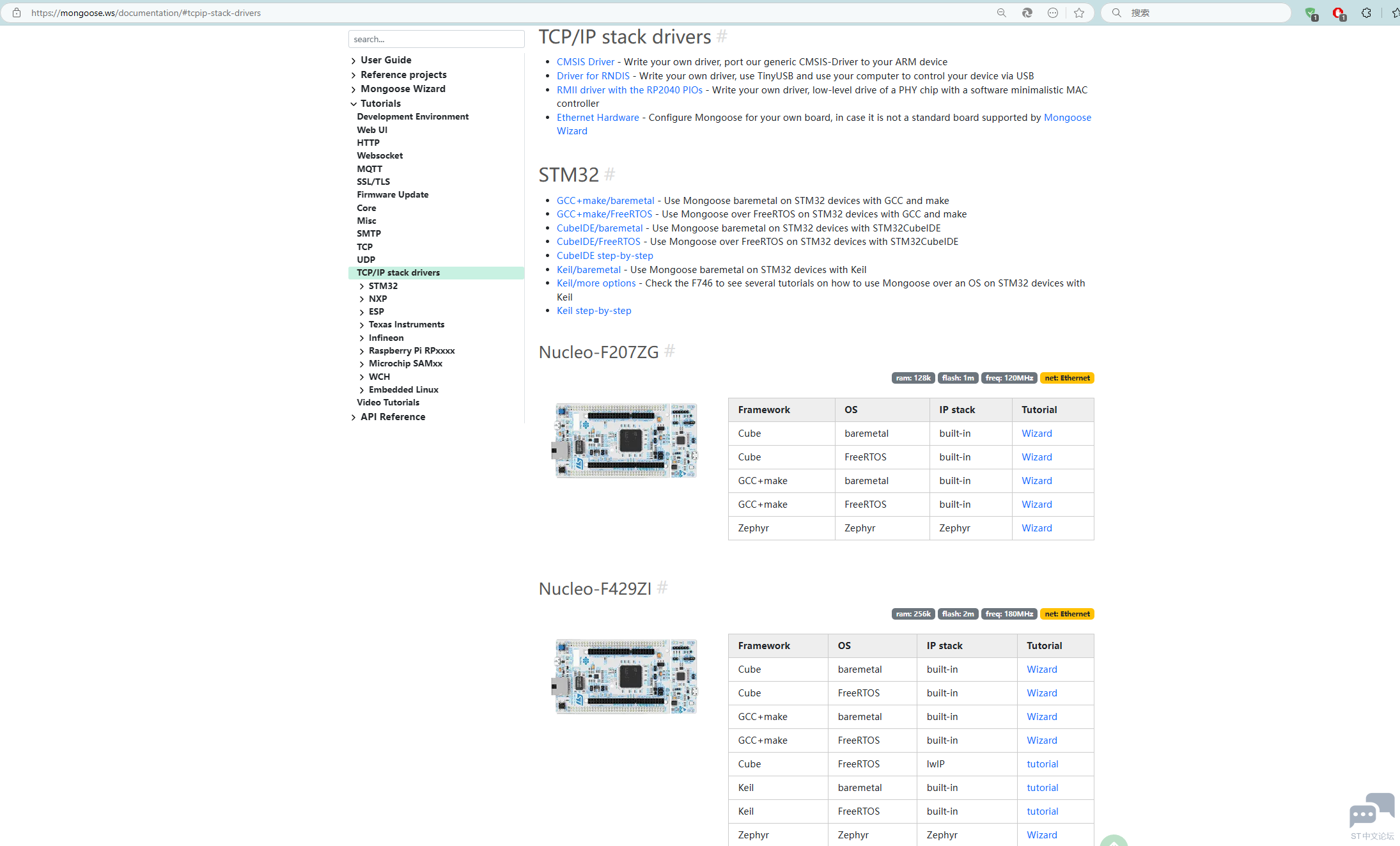Expand Texas Instruments subtree
This screenshot has width=1400, height=846.
pos(362,325)
